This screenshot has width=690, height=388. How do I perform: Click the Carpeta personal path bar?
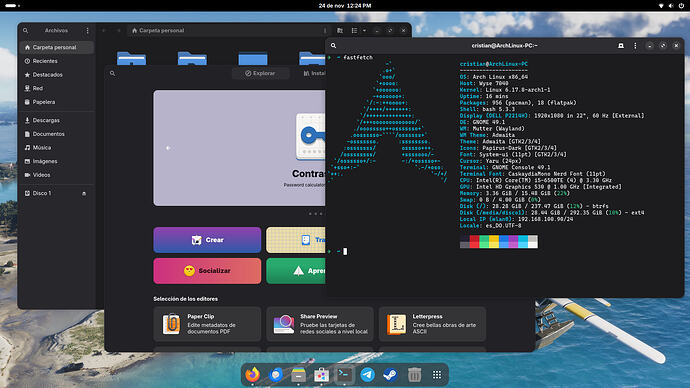point(228,30)
